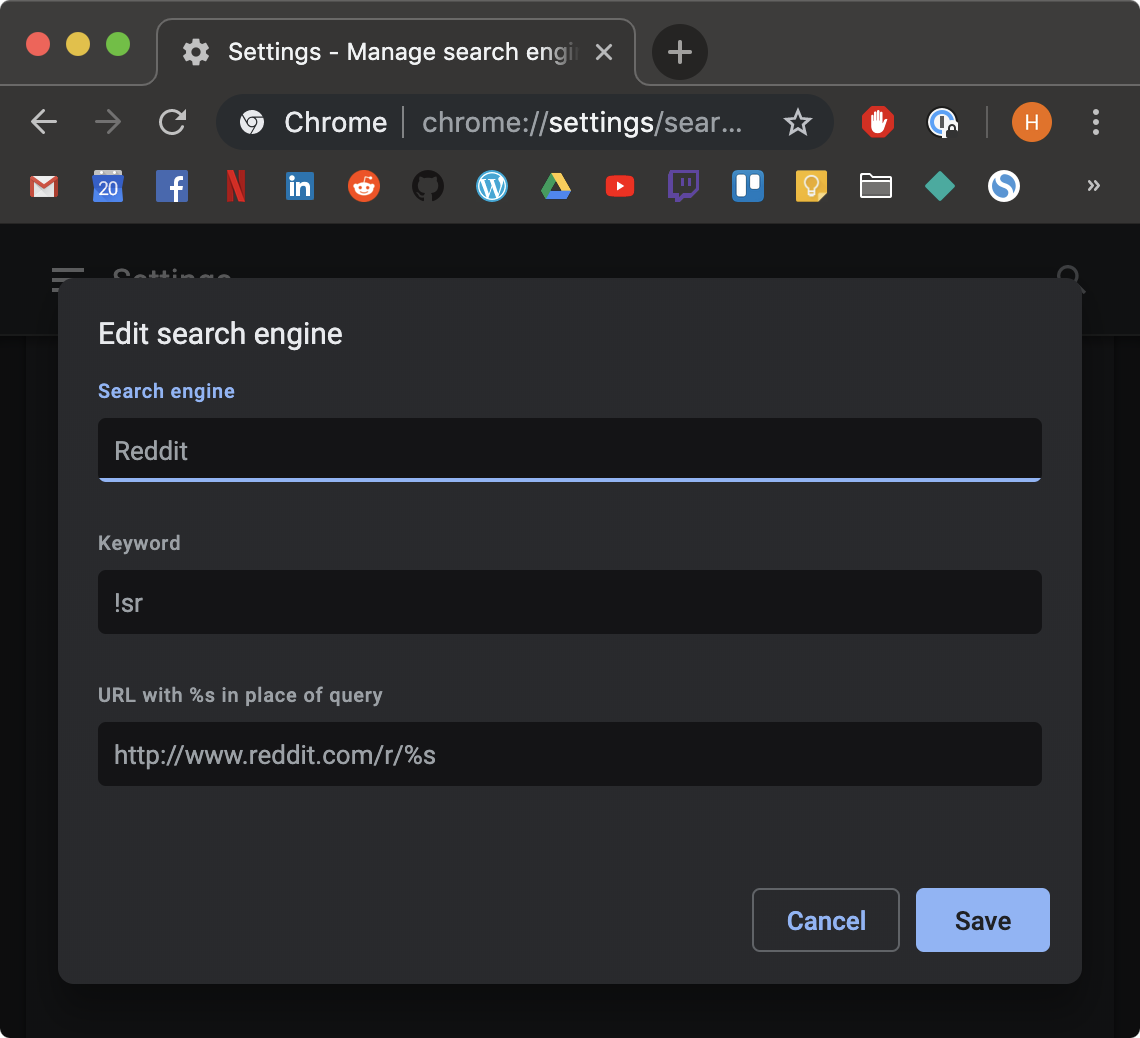Image resolution: width=1140 pixels, height=1038 pixels.
Task: Open the red hand ad blocker extension
Action: (x=878, y=122)
